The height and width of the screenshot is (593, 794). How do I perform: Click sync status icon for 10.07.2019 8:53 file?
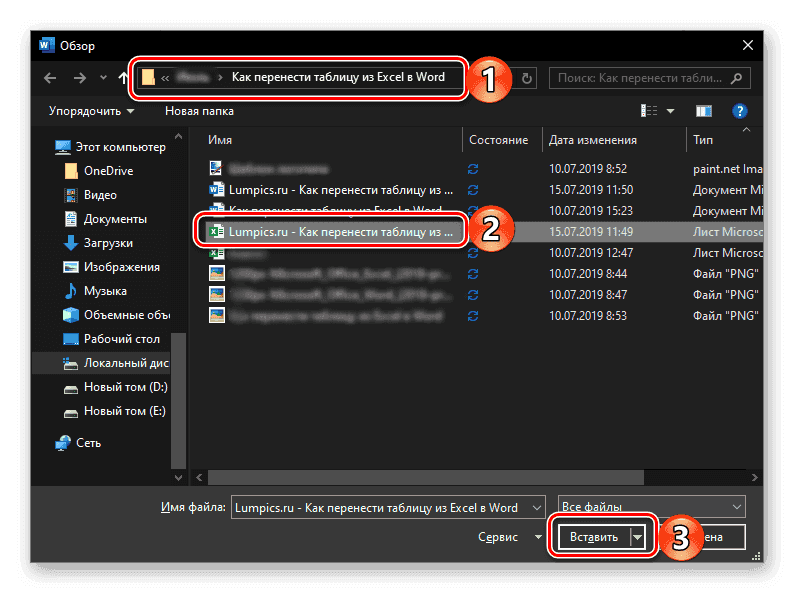pos(473,316)
